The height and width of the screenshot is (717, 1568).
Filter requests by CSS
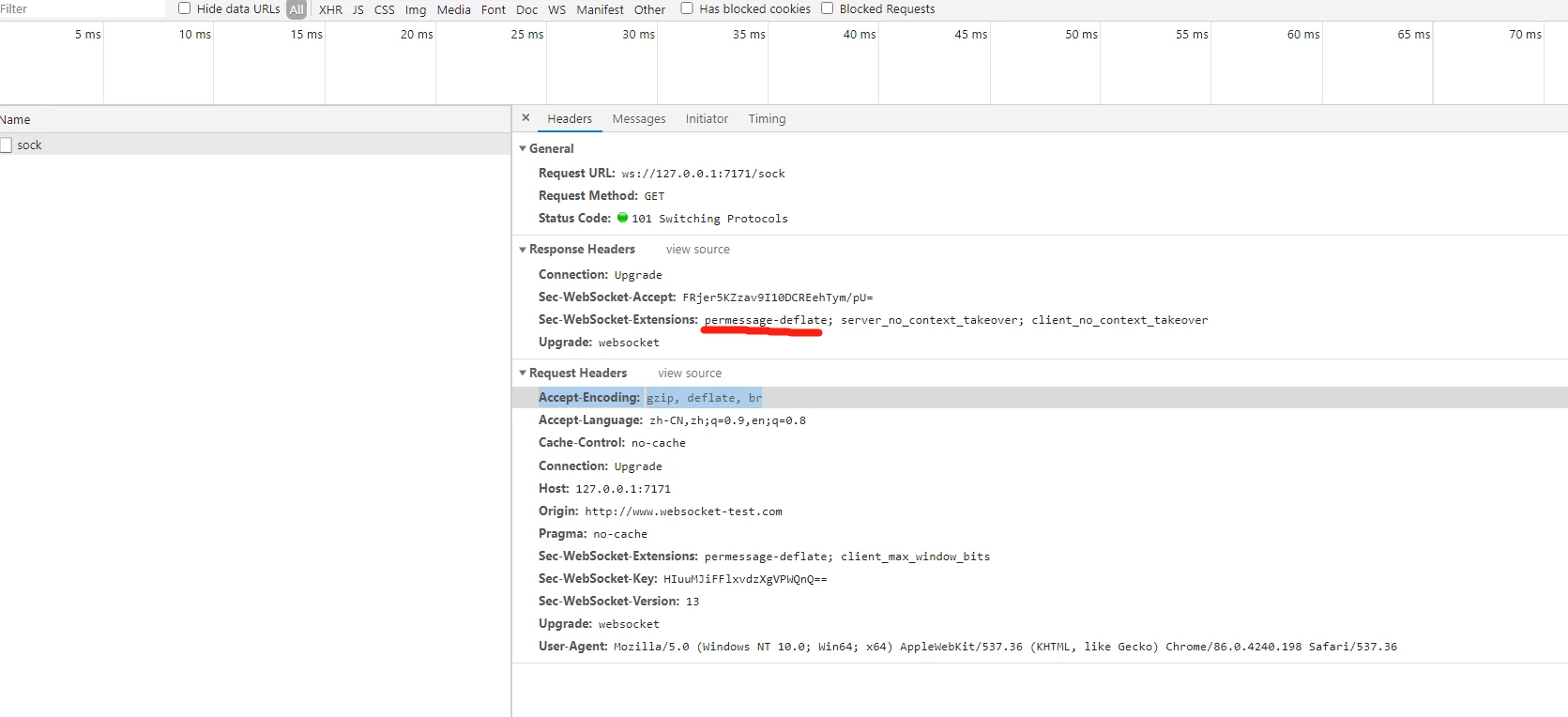(x=385, y=9)
